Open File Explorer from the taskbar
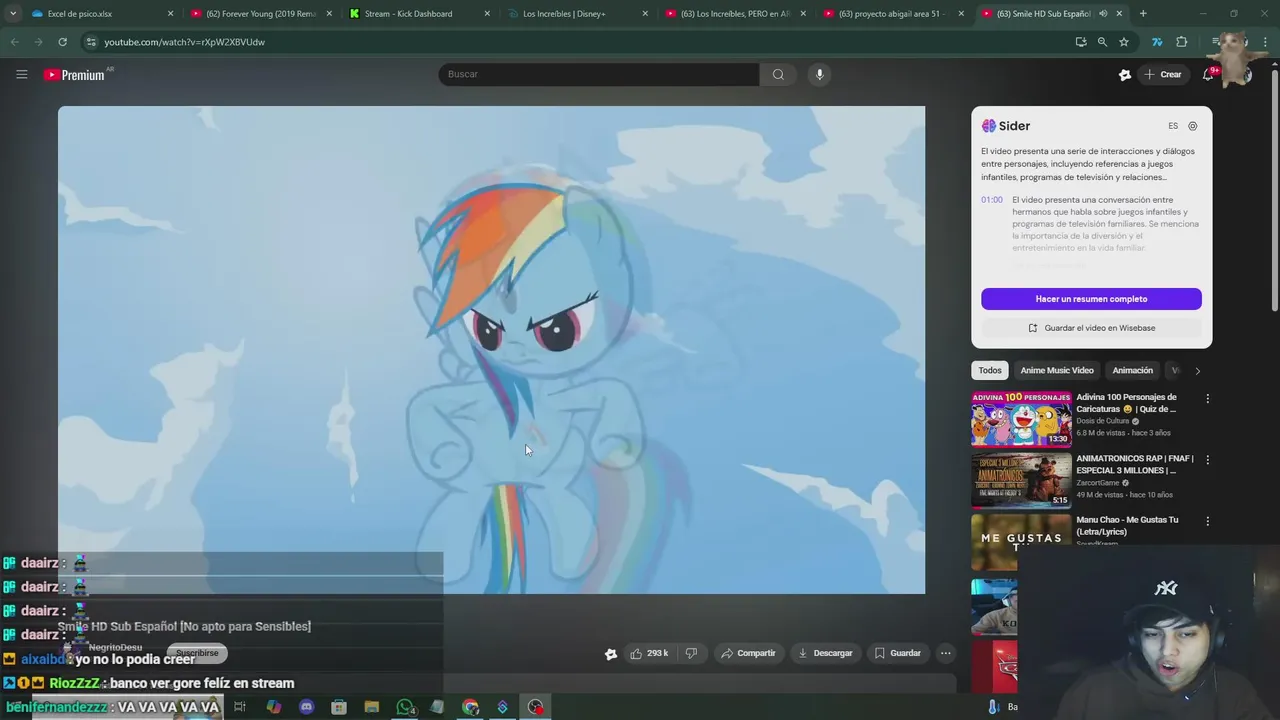This screenshot has width=1280, height=720. pos(372,707)
